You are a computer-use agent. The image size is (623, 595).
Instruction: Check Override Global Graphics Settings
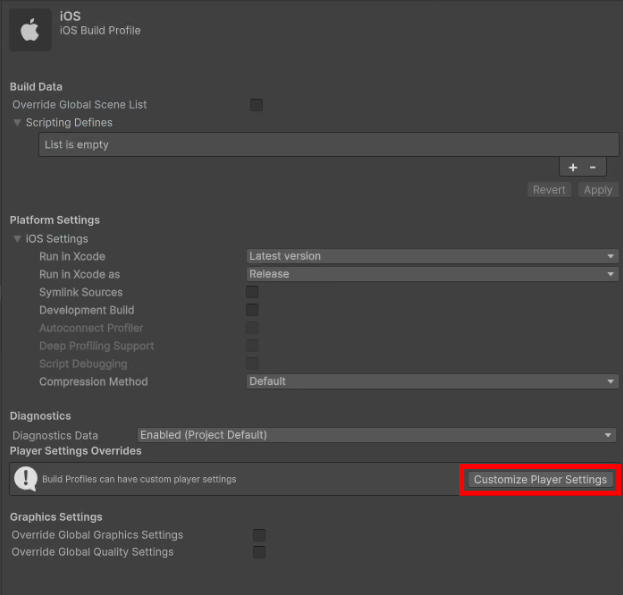(259, 535)
